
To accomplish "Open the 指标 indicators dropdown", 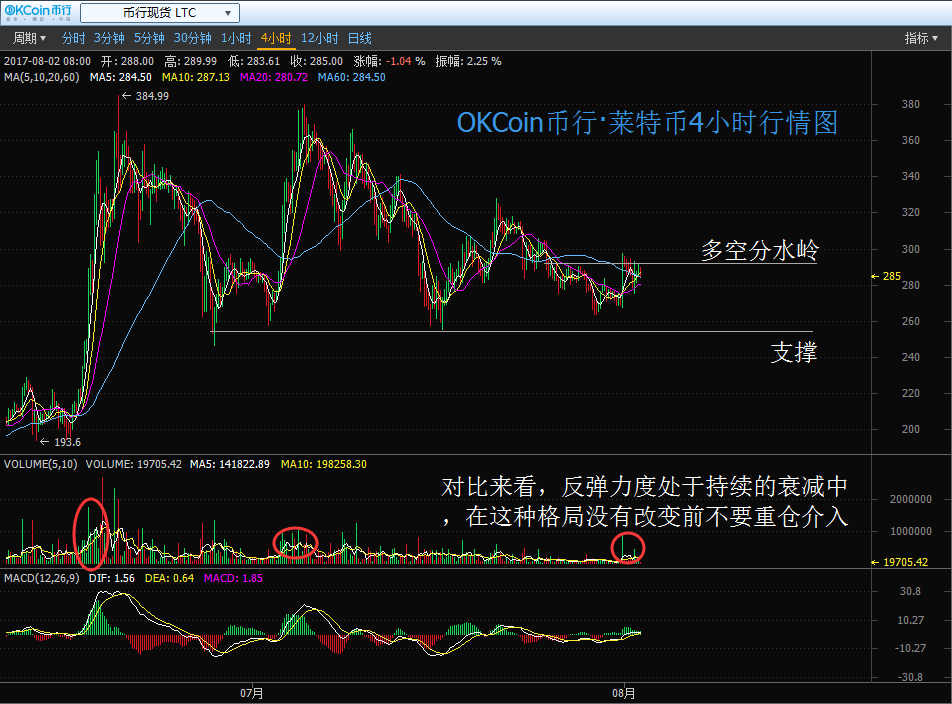I will click(921, 38).
